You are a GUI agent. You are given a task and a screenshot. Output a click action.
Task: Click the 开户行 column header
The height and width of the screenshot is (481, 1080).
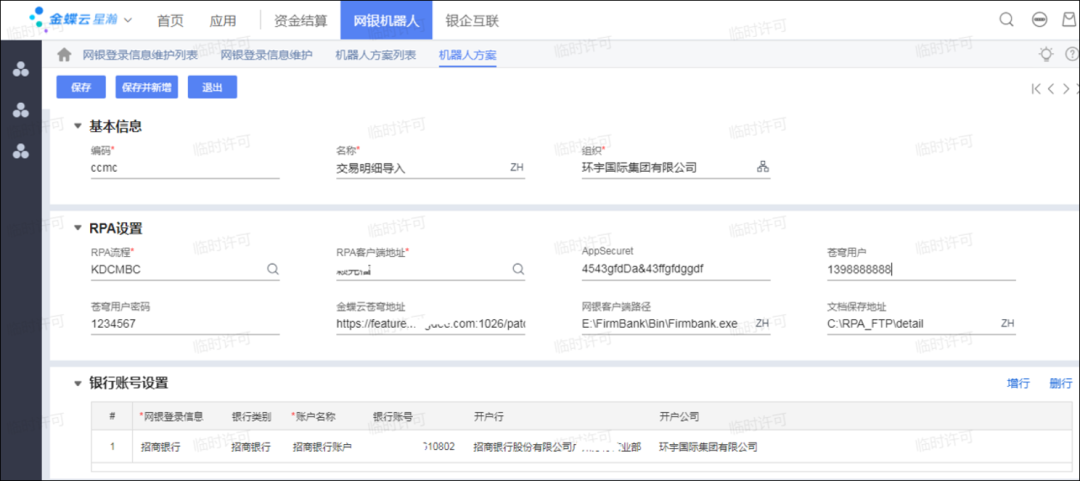pos(488,417)
